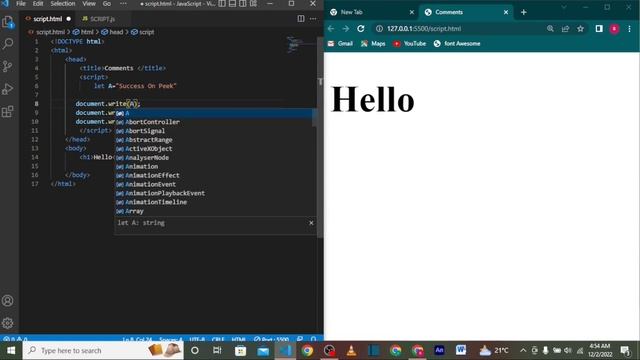Viewport: 640px width, 360px height.
Task: Toggle panel layout icon in title bar
Action: (x=232, y=4)
